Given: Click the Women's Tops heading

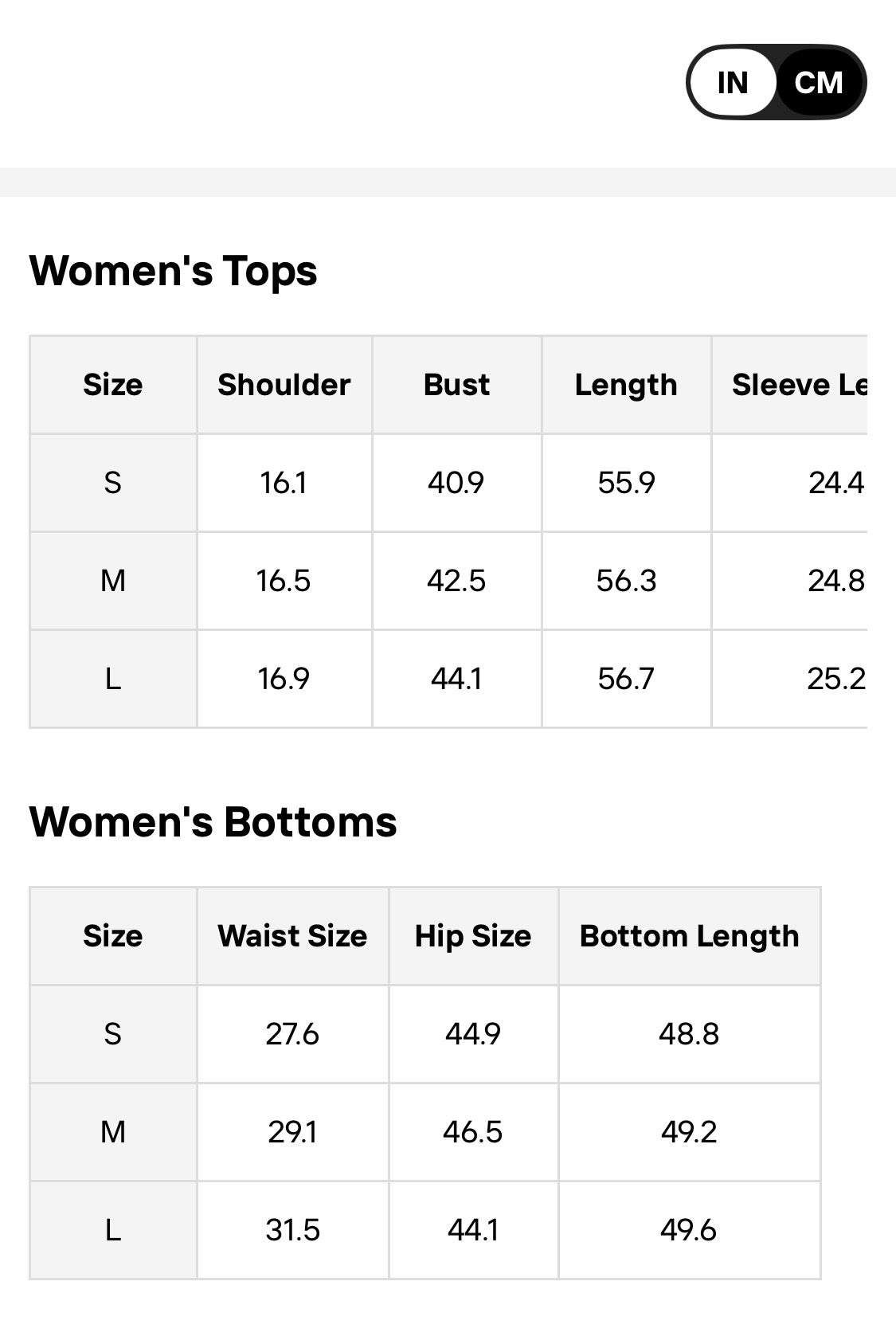Looking at the screenshot, I should (173, 270).
